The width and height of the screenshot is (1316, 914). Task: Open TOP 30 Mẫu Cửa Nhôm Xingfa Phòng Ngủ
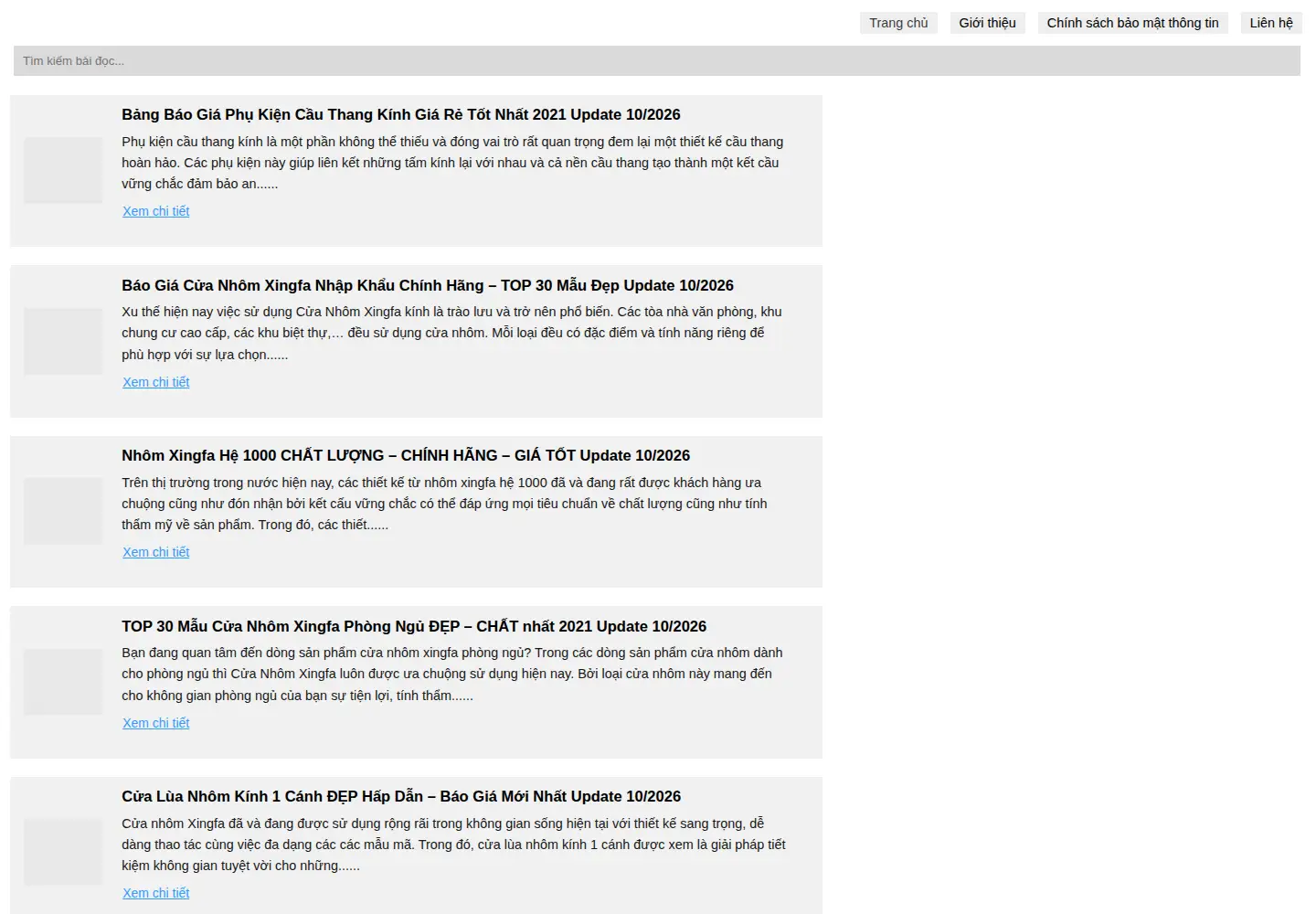414,626
